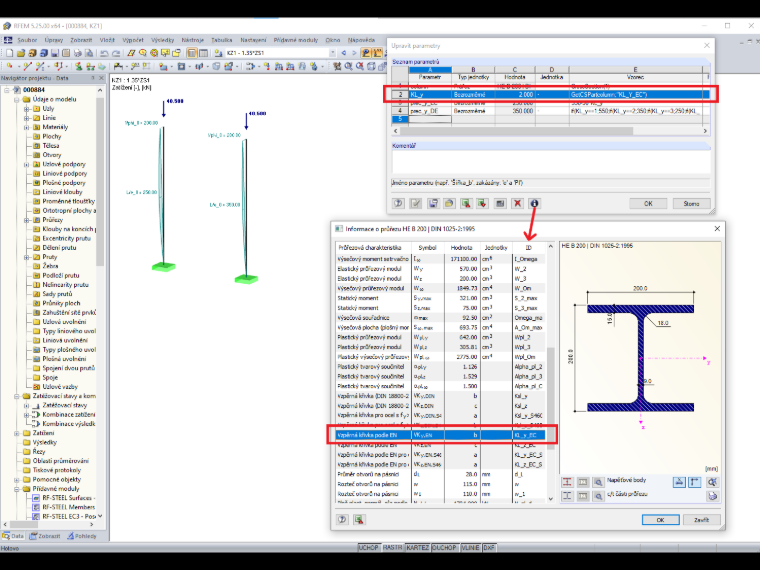
Task: Toggle DXF option in status bar
Action: 489,548
